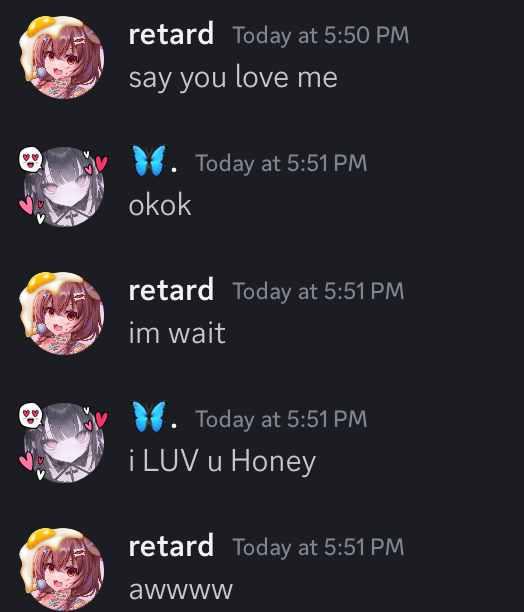The image size is (524, 612).
Task: Click timestamp of the 'okok' message
Action: (x=281, y=163)
